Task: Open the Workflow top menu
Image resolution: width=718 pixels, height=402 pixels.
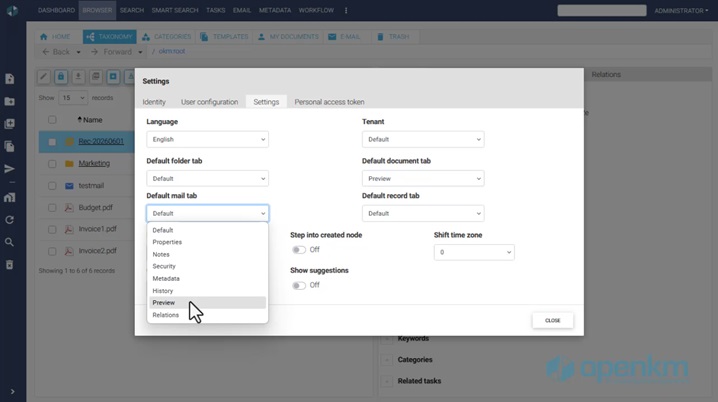Action: (x=316, y=10)
